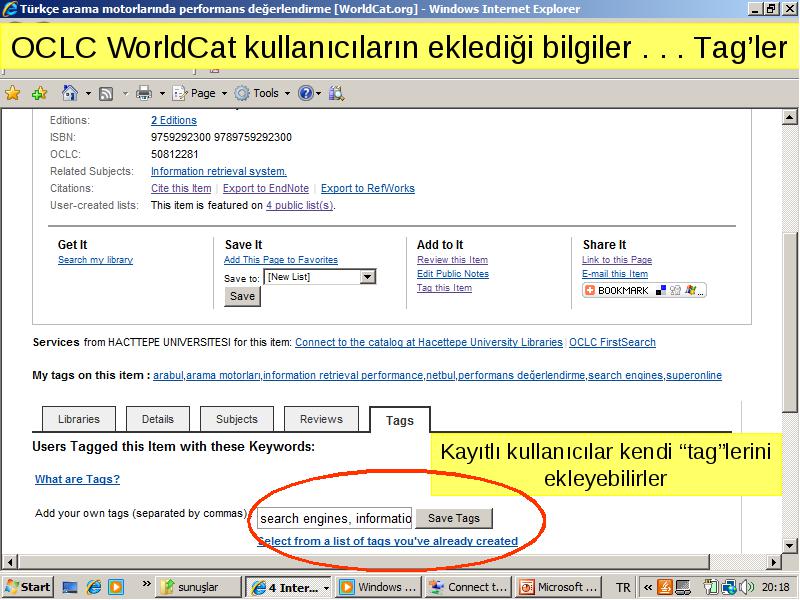Click the RSS Feeds icon

point(106,93)
